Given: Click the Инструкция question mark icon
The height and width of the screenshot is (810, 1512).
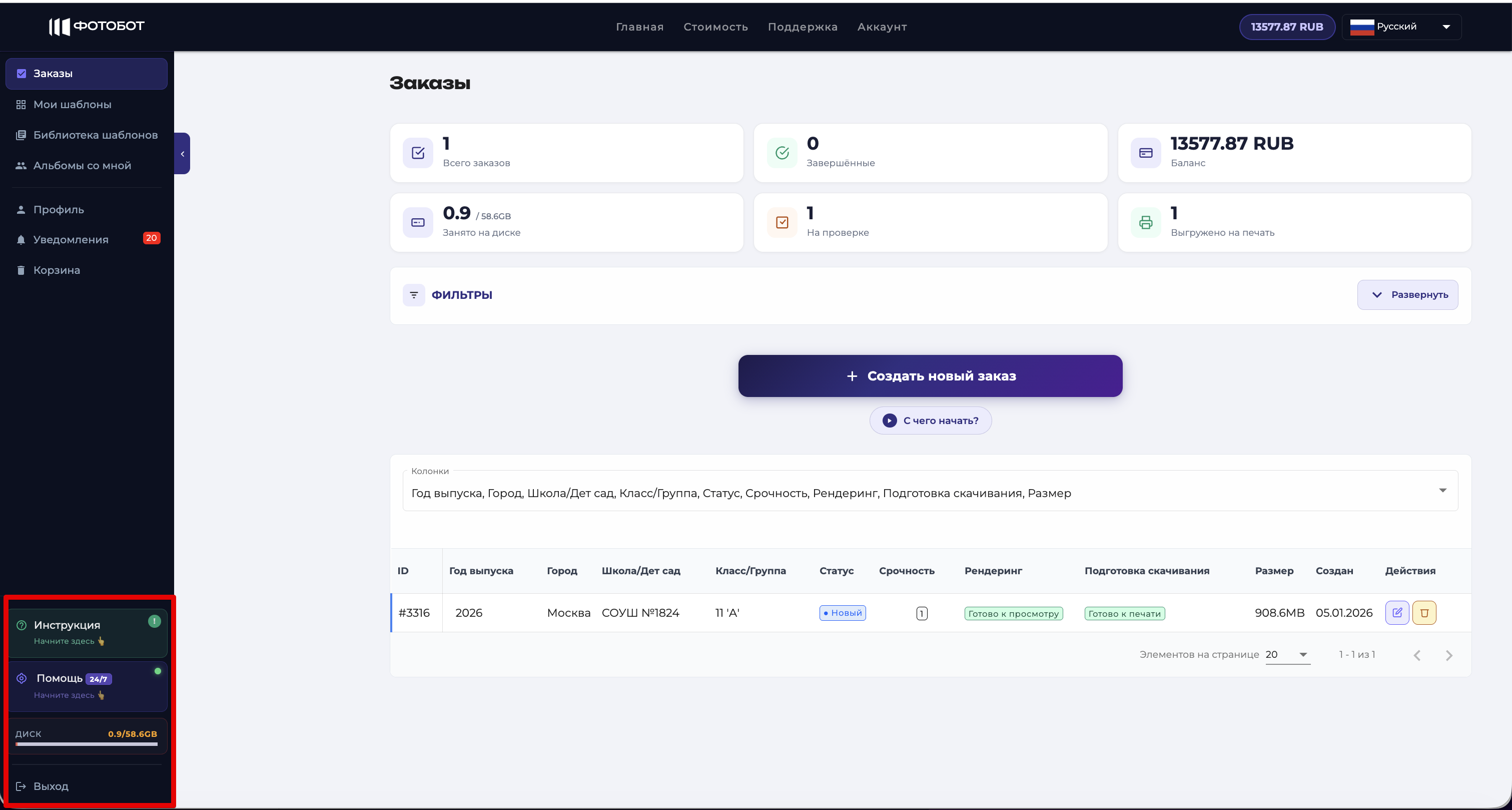Looking at the screenshot, I should pyautogui.click(x=22, y=626).
